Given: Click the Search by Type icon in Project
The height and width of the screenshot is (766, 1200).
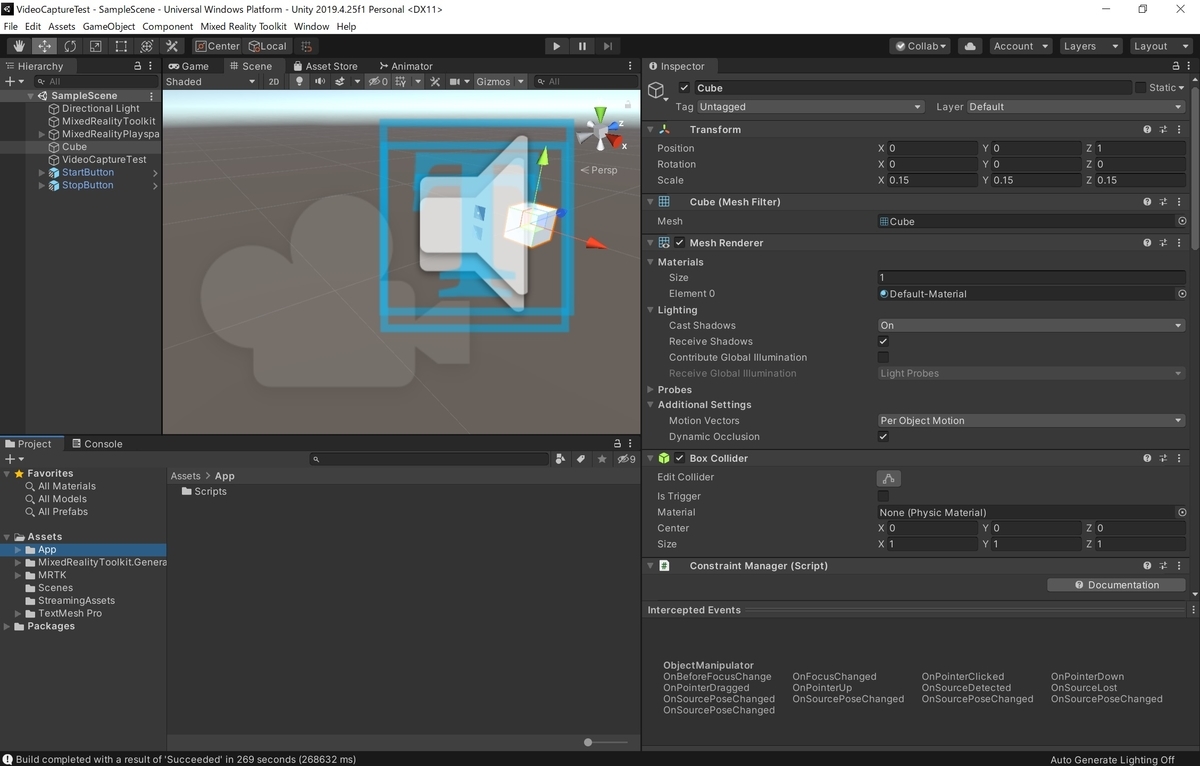Looking at the screenshot, I should click(561, 459).
